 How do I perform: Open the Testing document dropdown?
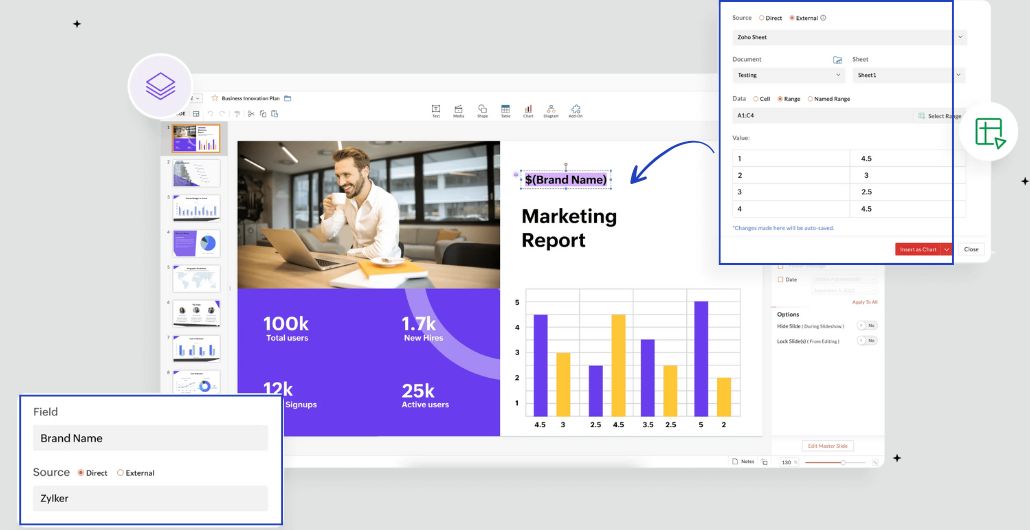(788, 76)
